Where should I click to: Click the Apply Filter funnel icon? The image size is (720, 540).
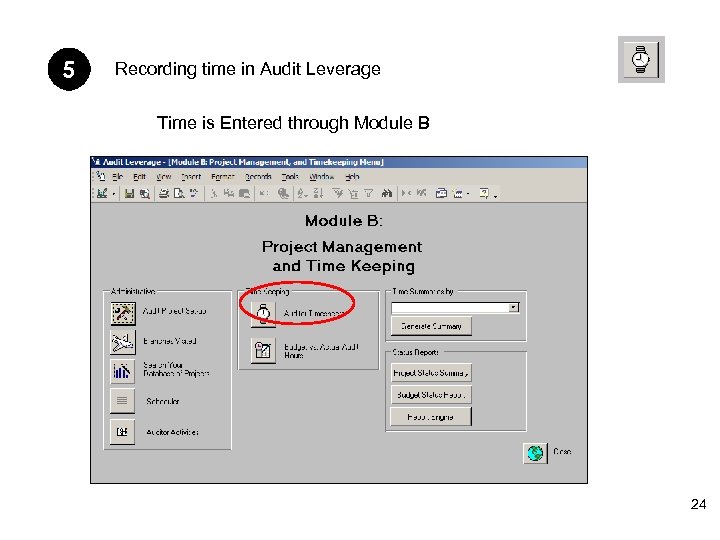pyautogui.click(x=369, y=193)
